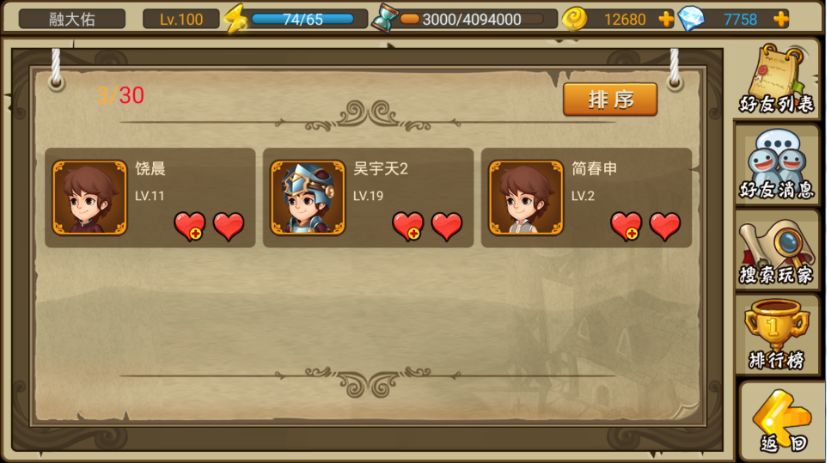Select 饶晨 avatar portrait
This screenshot has width=827, height=463.
(90, 198)
